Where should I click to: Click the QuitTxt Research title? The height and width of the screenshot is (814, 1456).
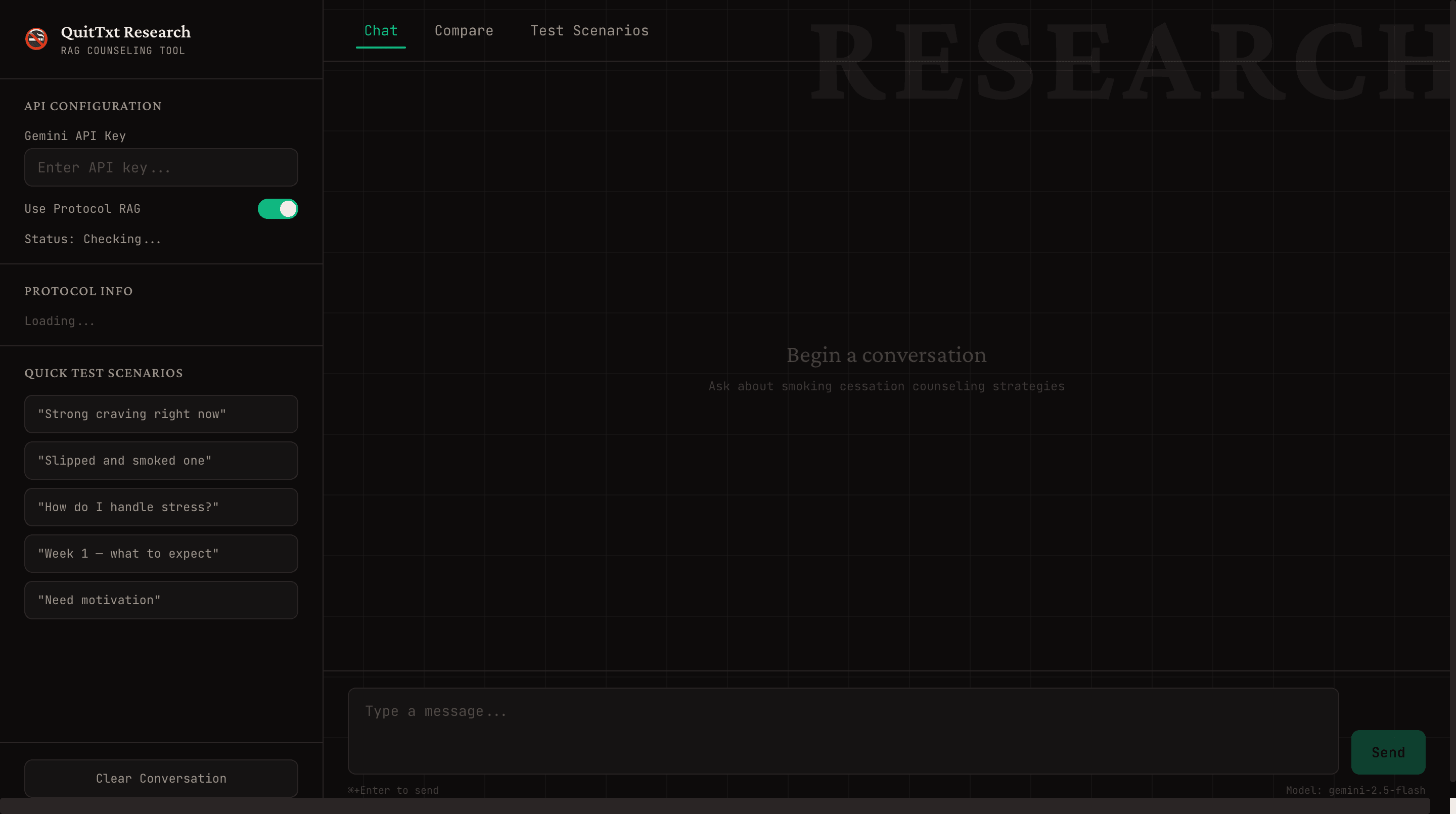[125, 32]
